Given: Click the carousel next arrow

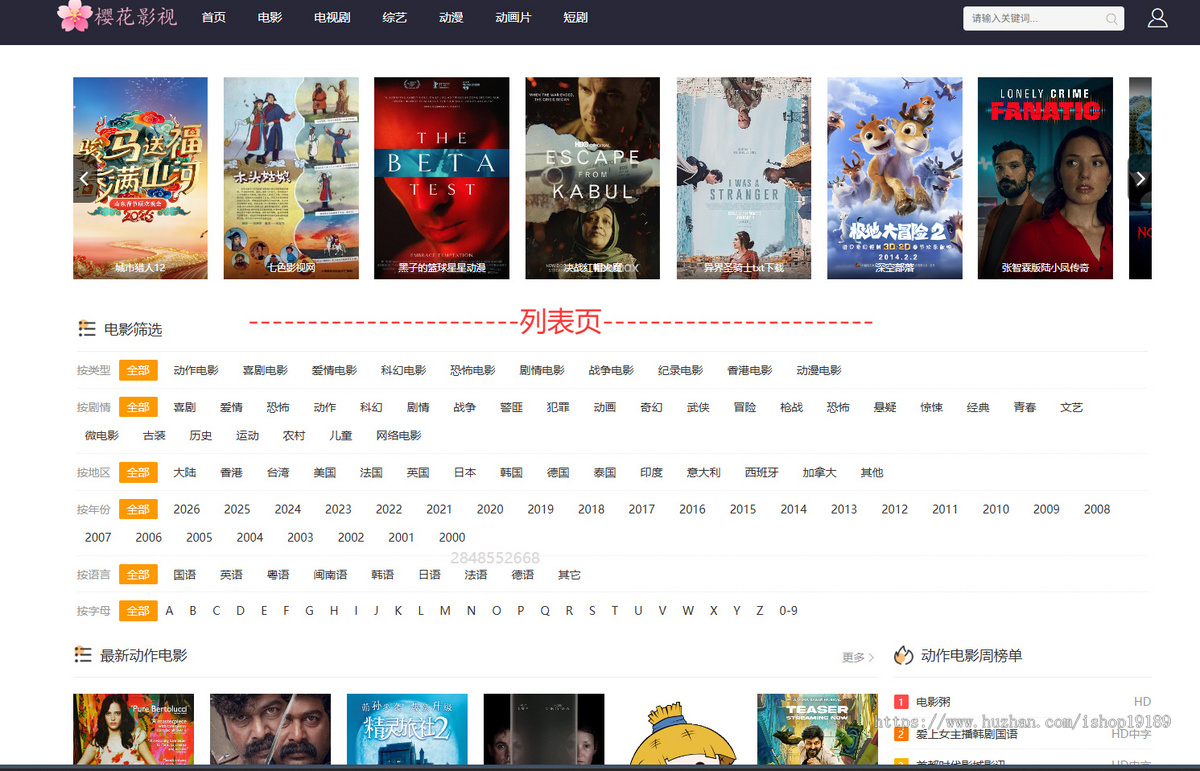Looking at the screenshot, I should click(1140, 179).
